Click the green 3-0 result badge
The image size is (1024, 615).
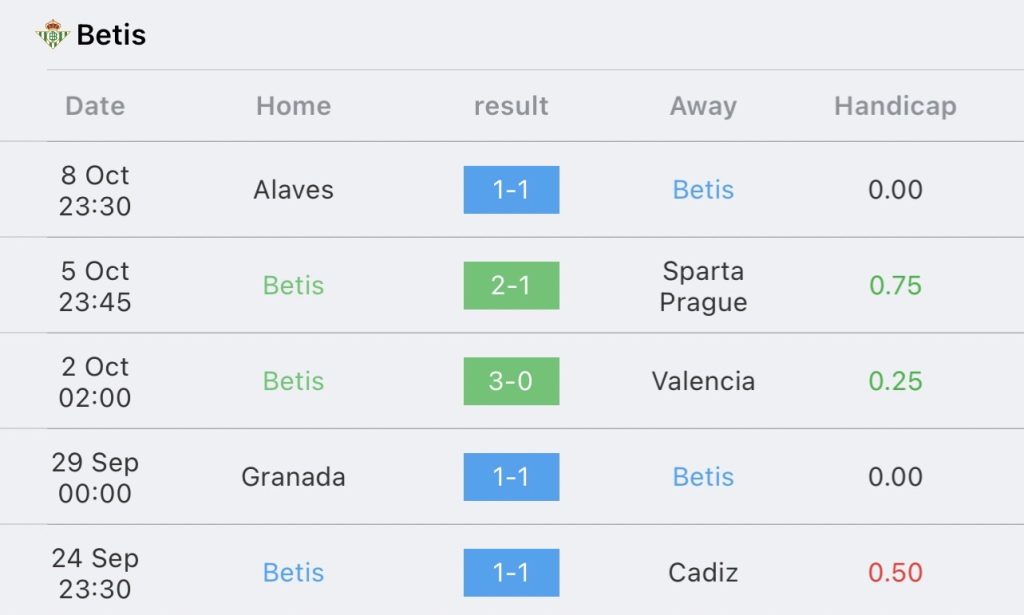coord(511,381)
